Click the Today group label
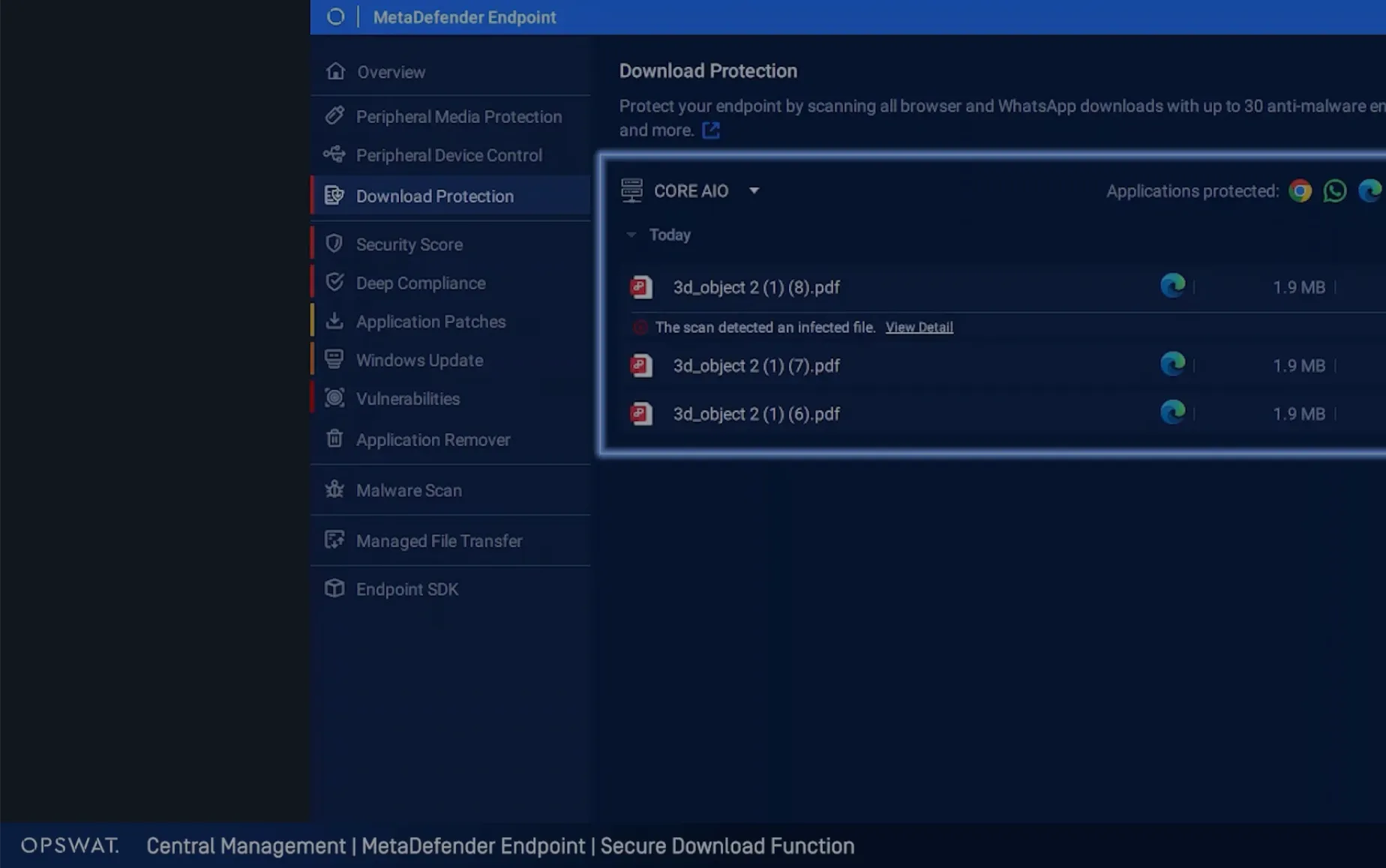This screenshot has width=1386, height=868. tap(670, 235)
